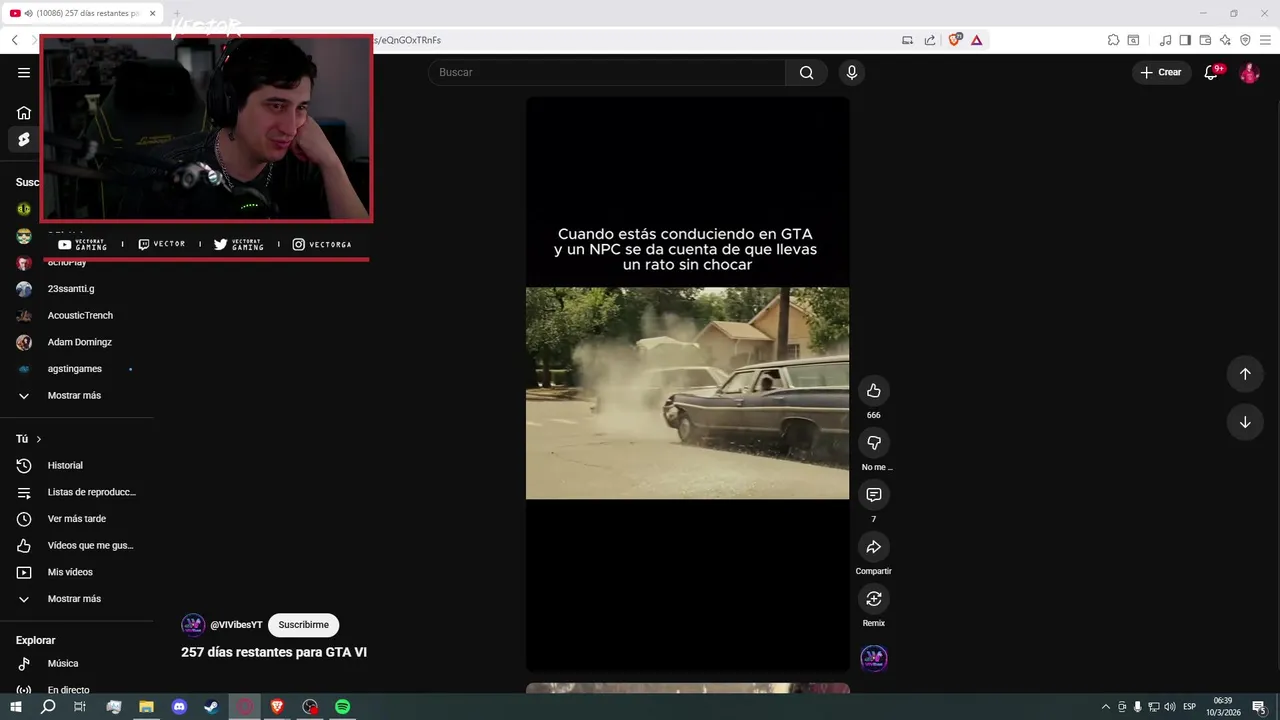Click the Brave Shields lion icon
1280x720 pixels.
(954, 40)
